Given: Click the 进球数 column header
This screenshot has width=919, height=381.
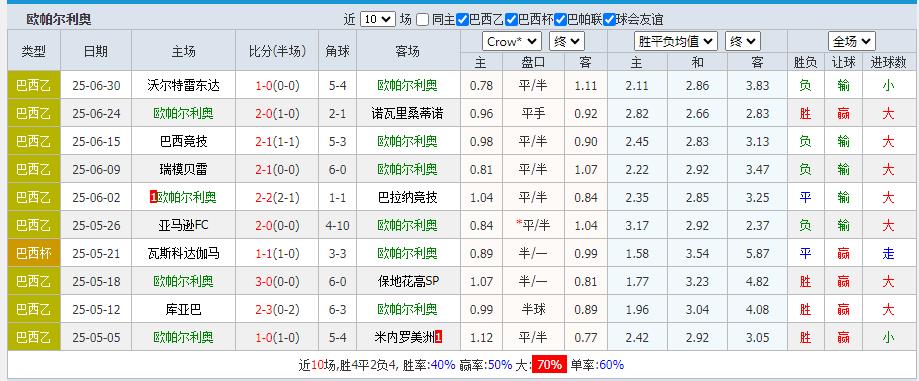Looking at the screenshot, I should 889,62.
